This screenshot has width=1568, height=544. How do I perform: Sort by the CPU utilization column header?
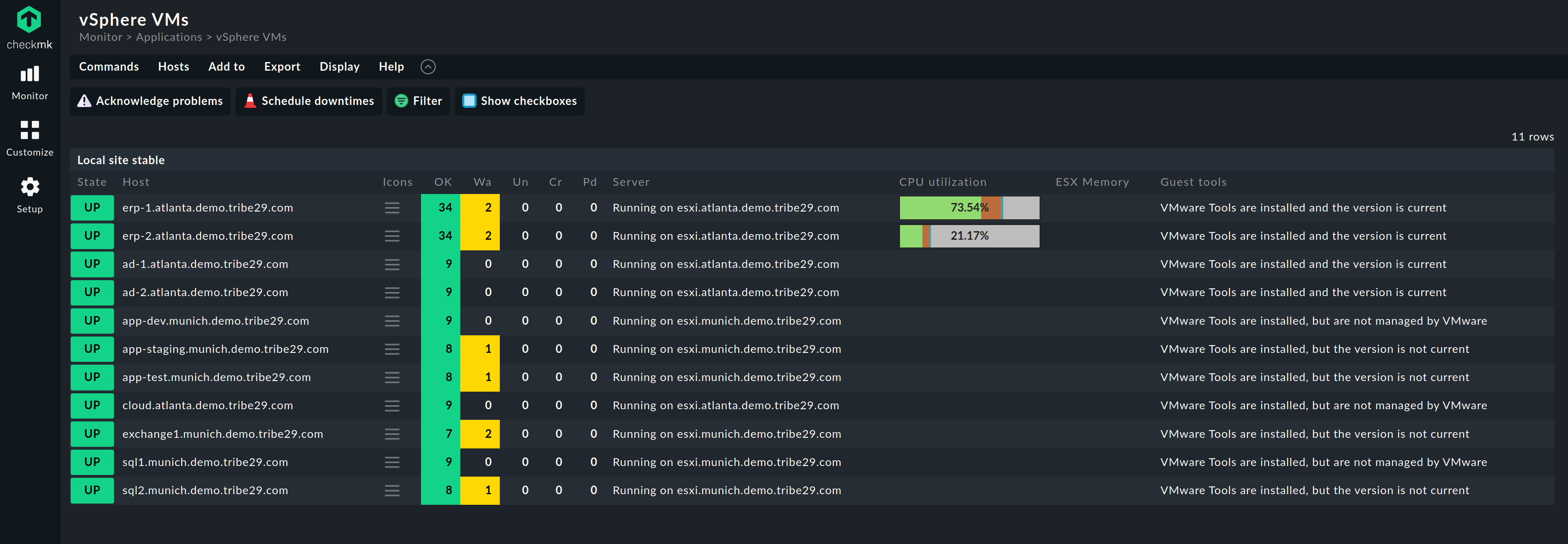pos(942,182)
